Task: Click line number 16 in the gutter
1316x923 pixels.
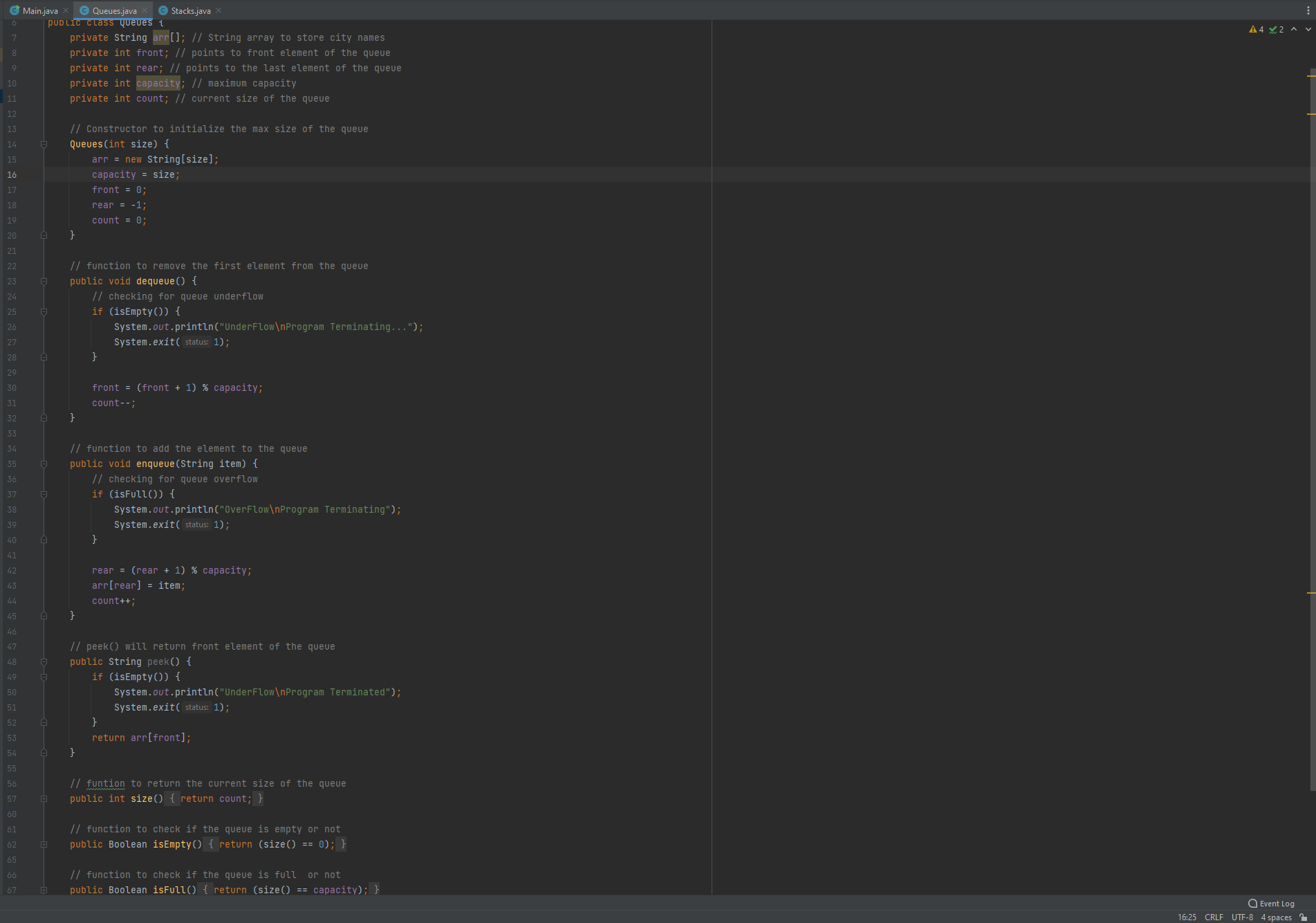Action: [12, 175]
